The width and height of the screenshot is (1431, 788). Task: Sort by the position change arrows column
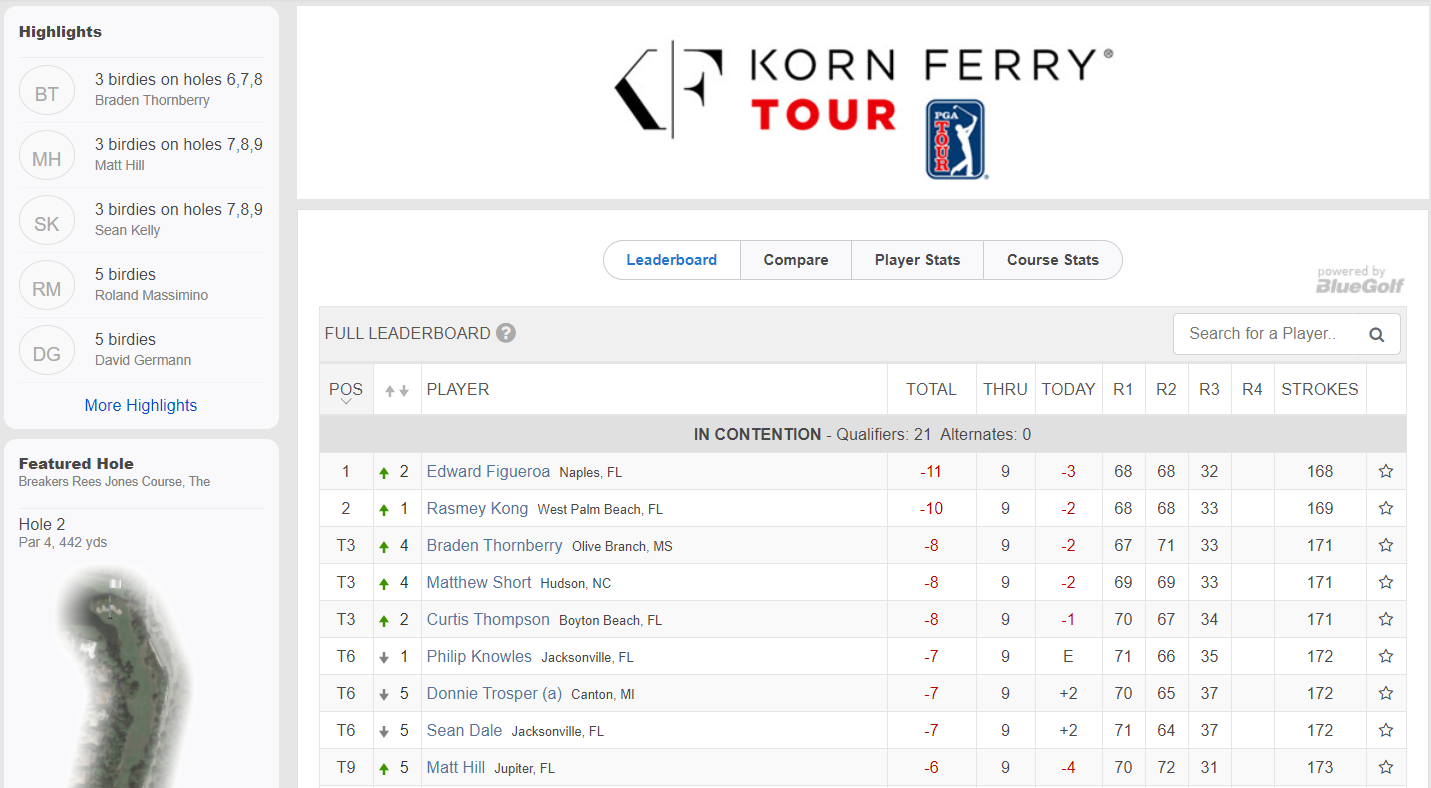[x=397, y=390]
